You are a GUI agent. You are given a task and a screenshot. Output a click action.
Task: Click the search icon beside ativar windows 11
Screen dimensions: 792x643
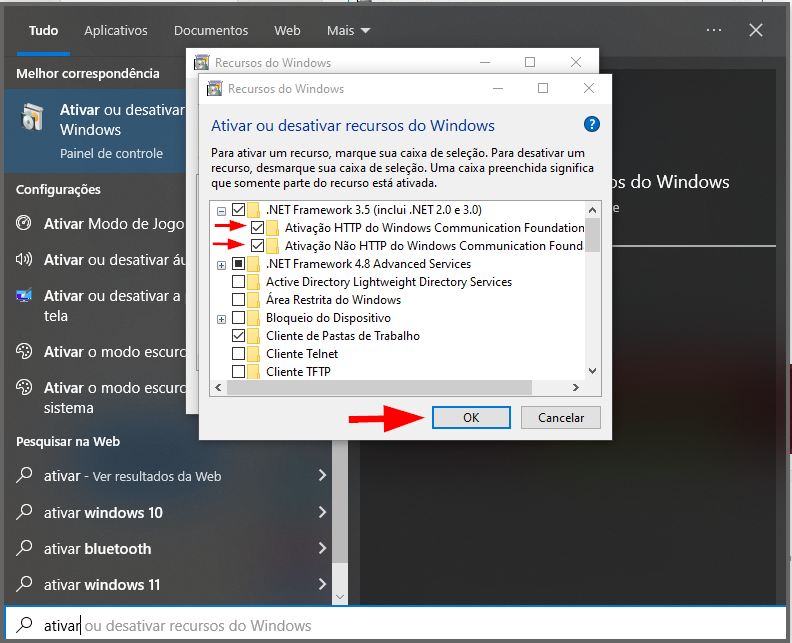(24, 584)
